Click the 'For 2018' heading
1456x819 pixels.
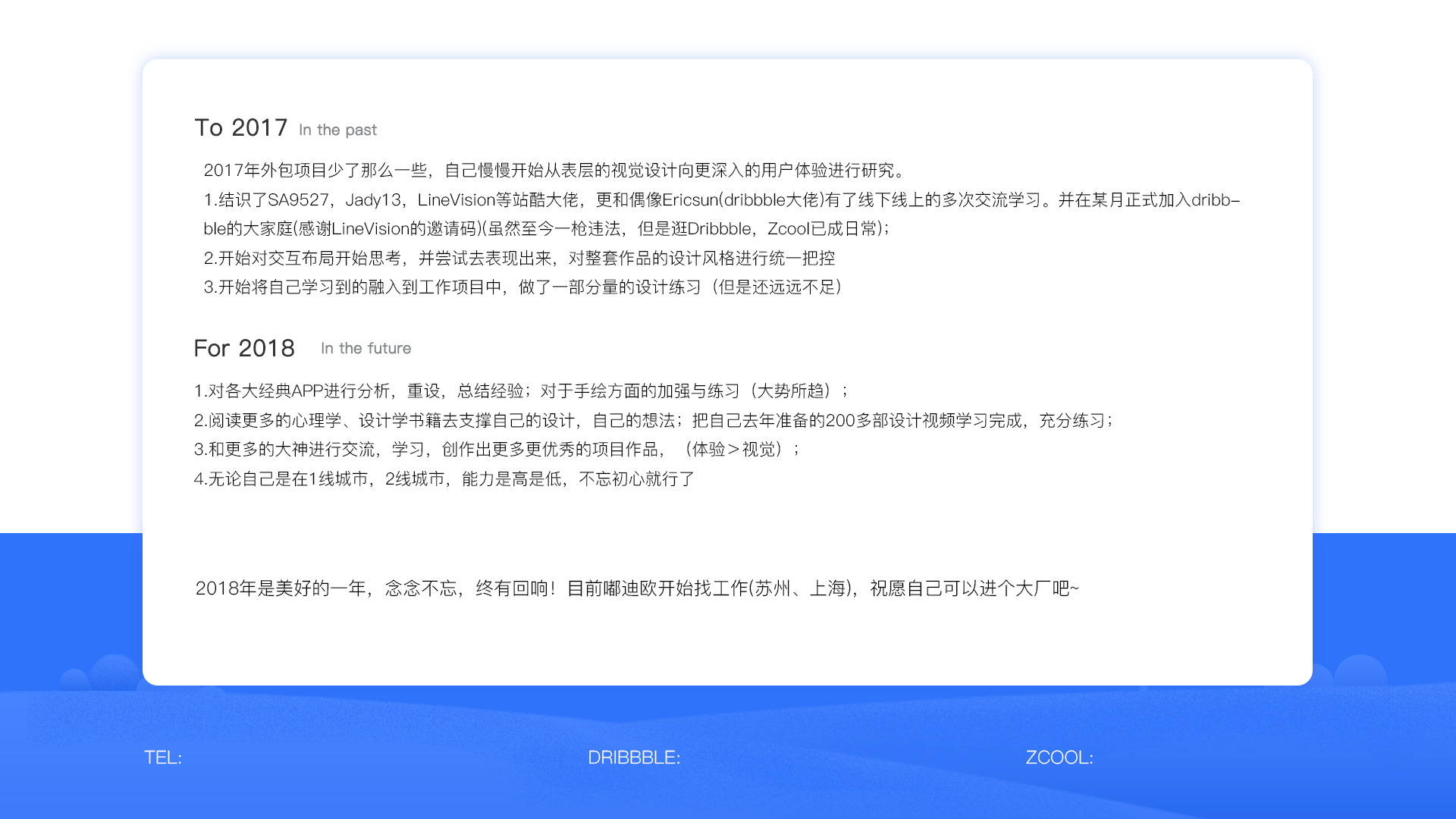click(244, 348)
